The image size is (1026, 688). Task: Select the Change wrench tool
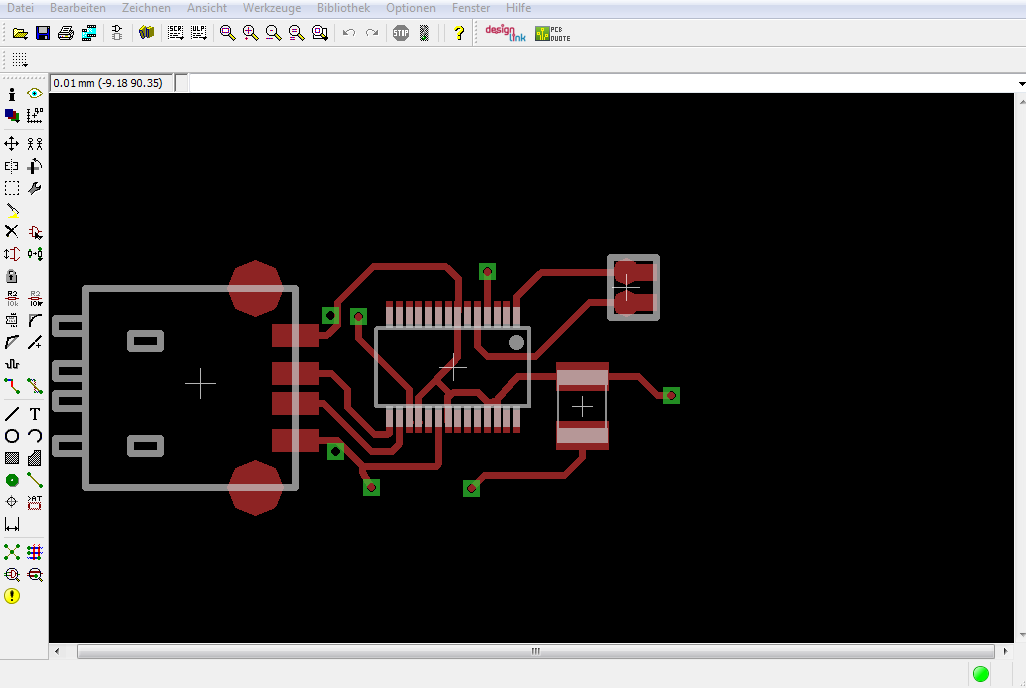(x=35, y=189)
